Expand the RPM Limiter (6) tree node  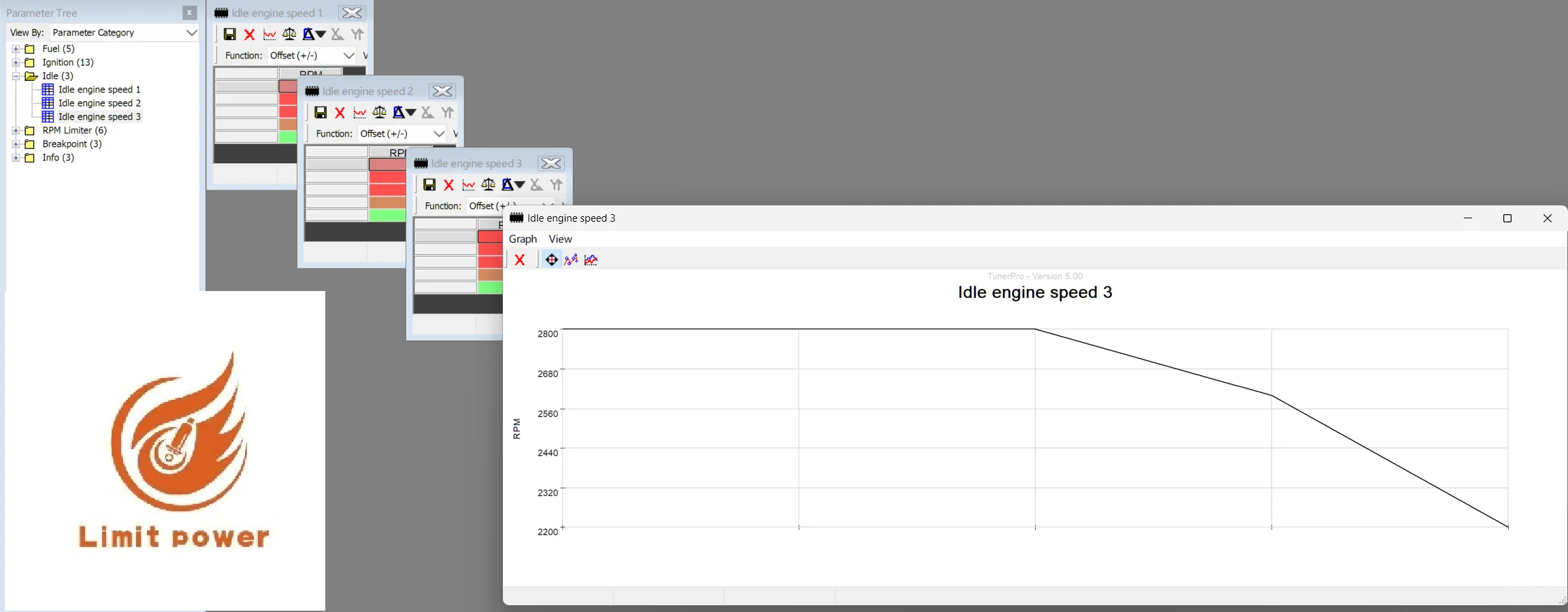[x=16, y=131]
